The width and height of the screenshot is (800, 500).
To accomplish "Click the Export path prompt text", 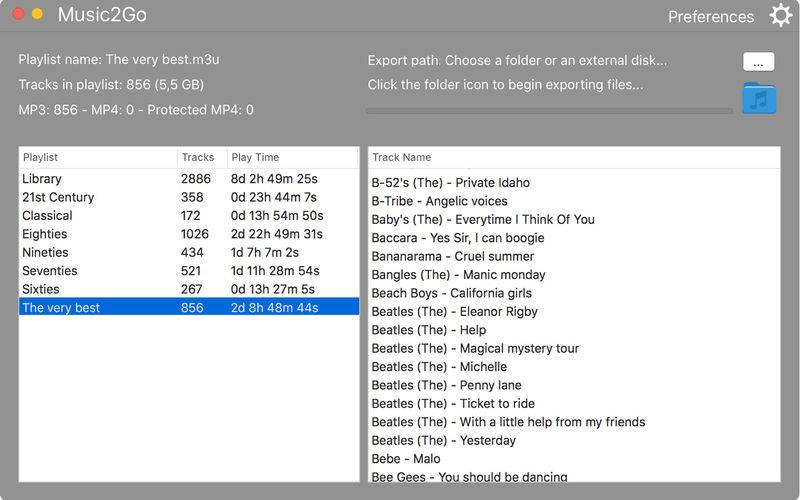I will tap(517, 60).
